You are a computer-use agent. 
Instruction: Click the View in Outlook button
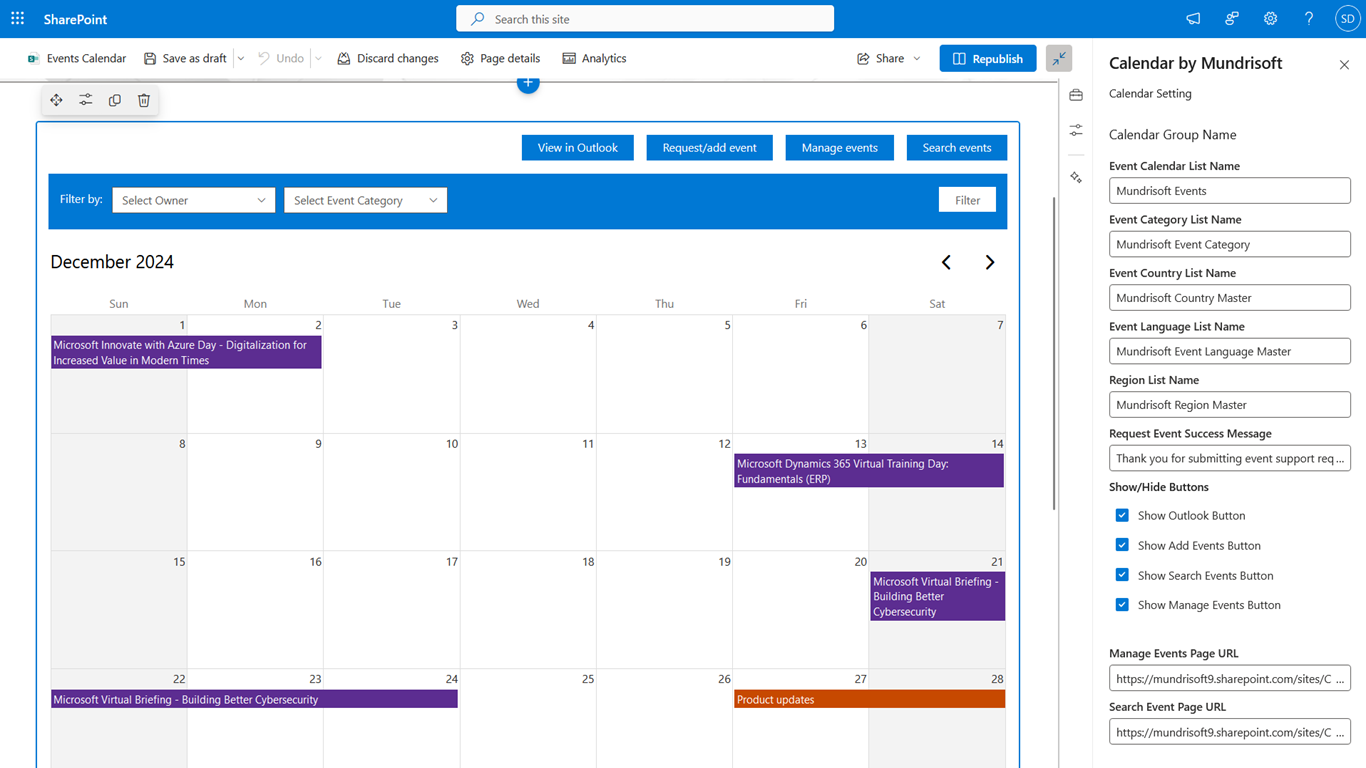(577, 148)
